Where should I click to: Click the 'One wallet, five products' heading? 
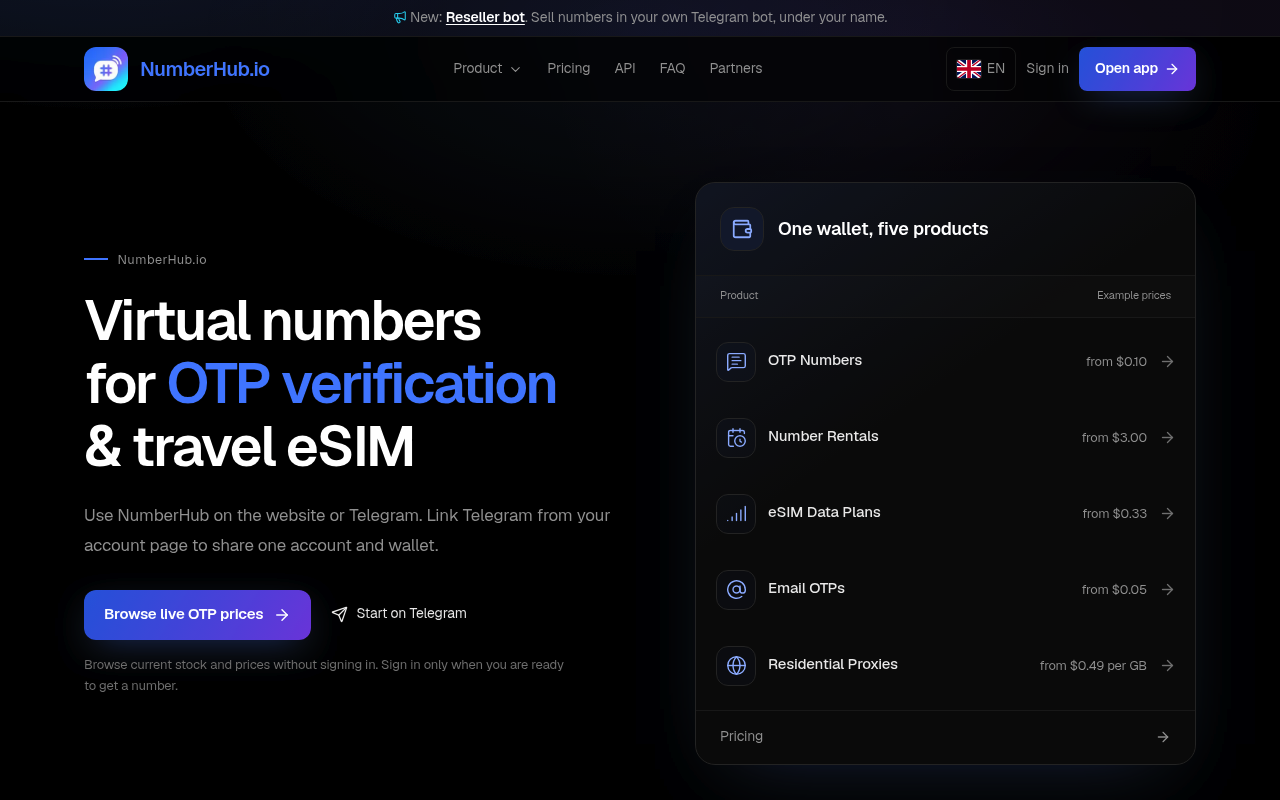[x=883, y=229]
